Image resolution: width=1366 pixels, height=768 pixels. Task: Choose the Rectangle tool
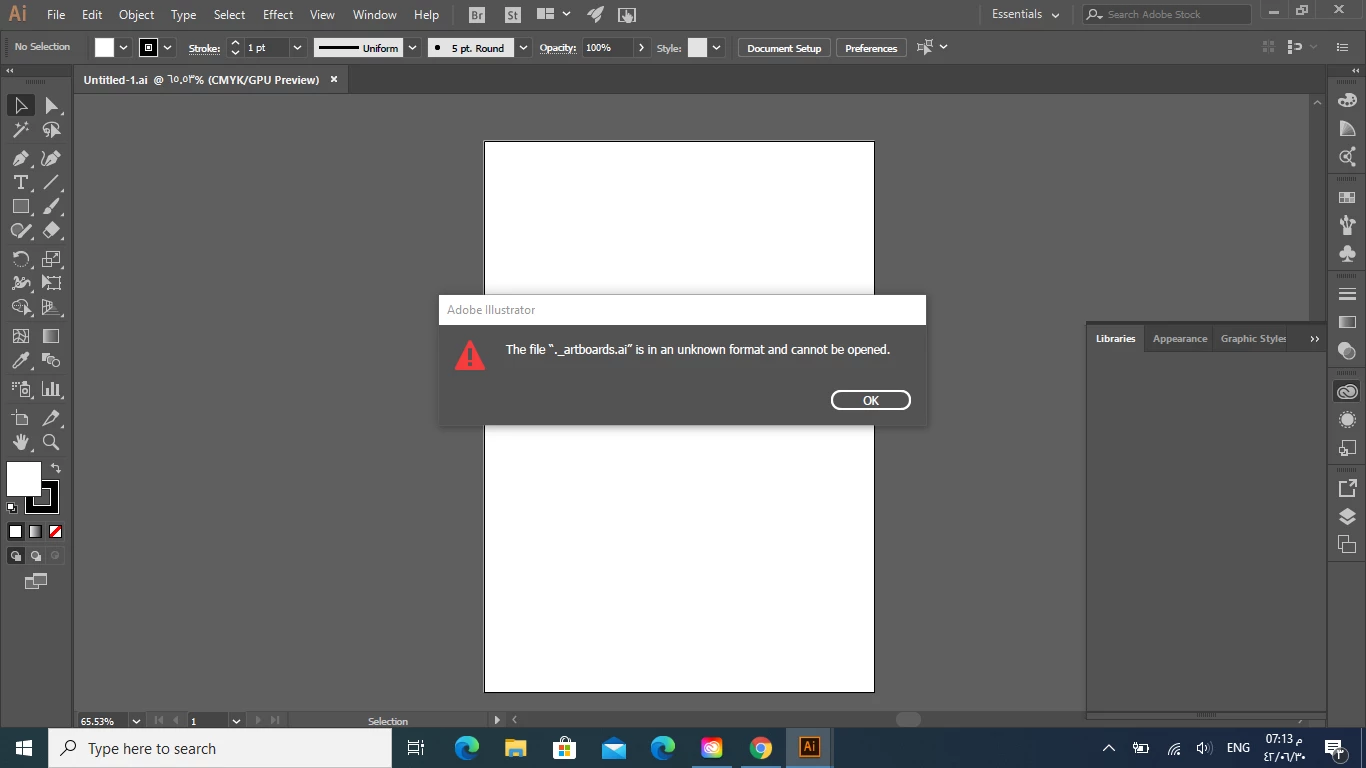pyautogui.click(x=21, y=206)
